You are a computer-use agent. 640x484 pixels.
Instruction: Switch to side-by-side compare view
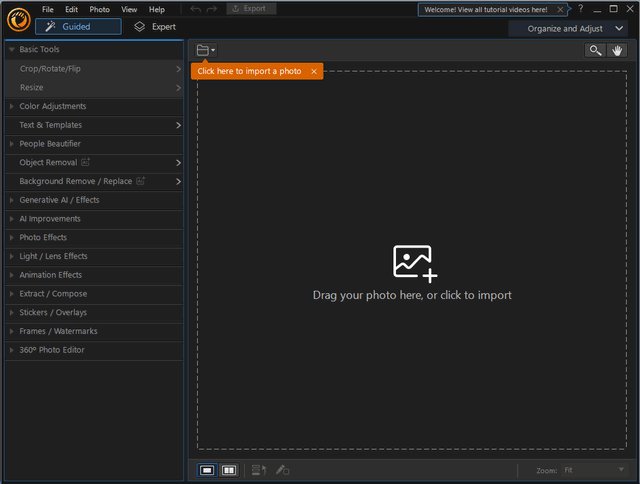click(x=228, y=470)
